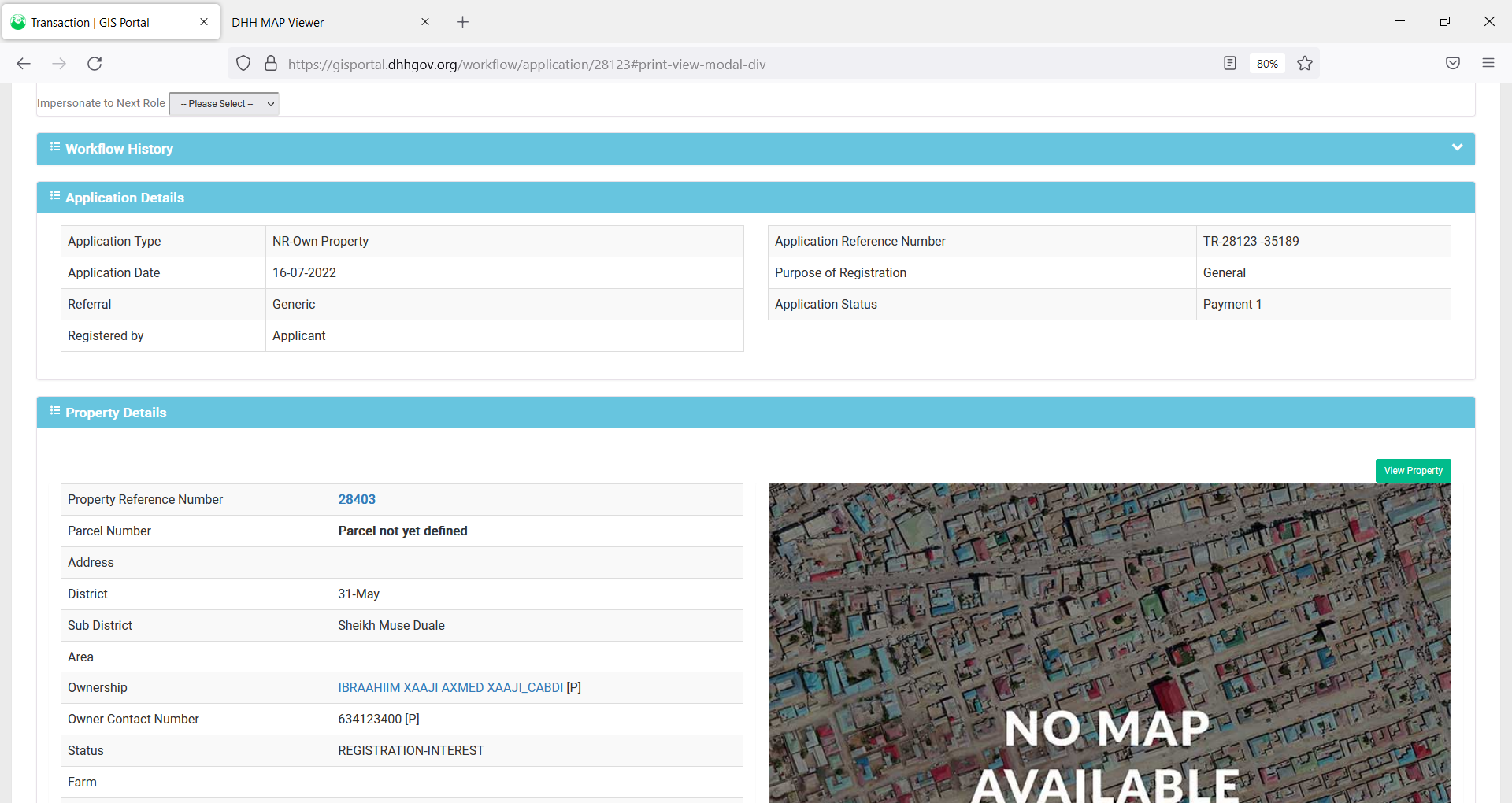Open the browser hamburger menu
The height and width of the screenshot is (803, 1512).
tap(1488, 64)
